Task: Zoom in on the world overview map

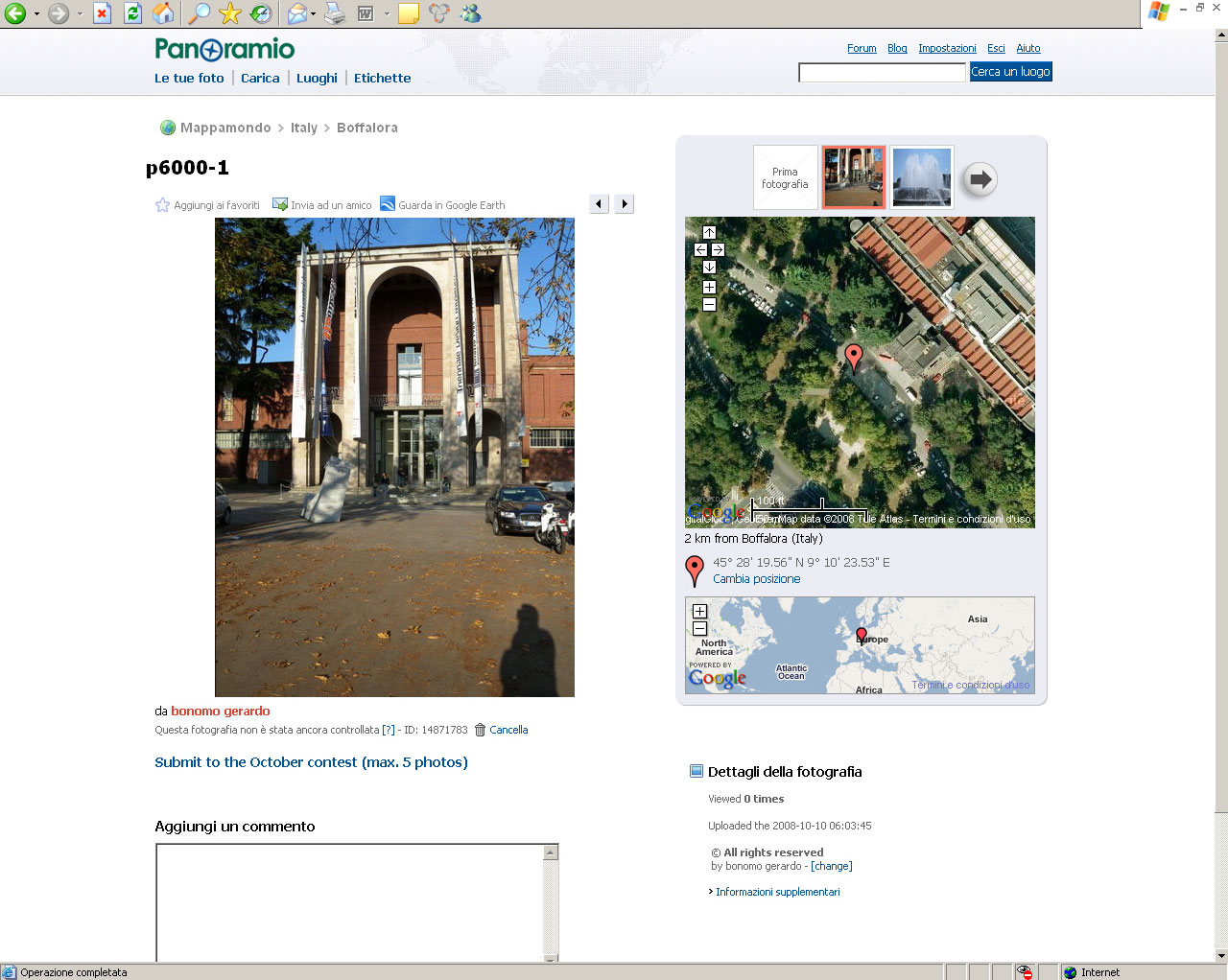Action: point(699,612)
